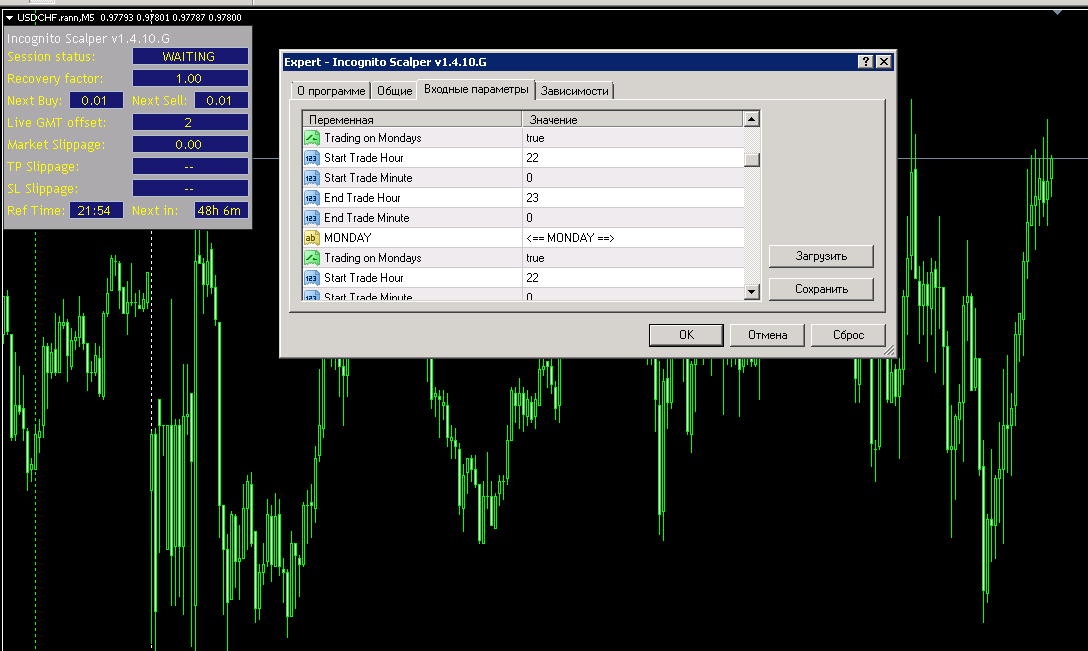
Task: Click the chart title dropdown triangle near USDCHF
Action: click(10, 17)
